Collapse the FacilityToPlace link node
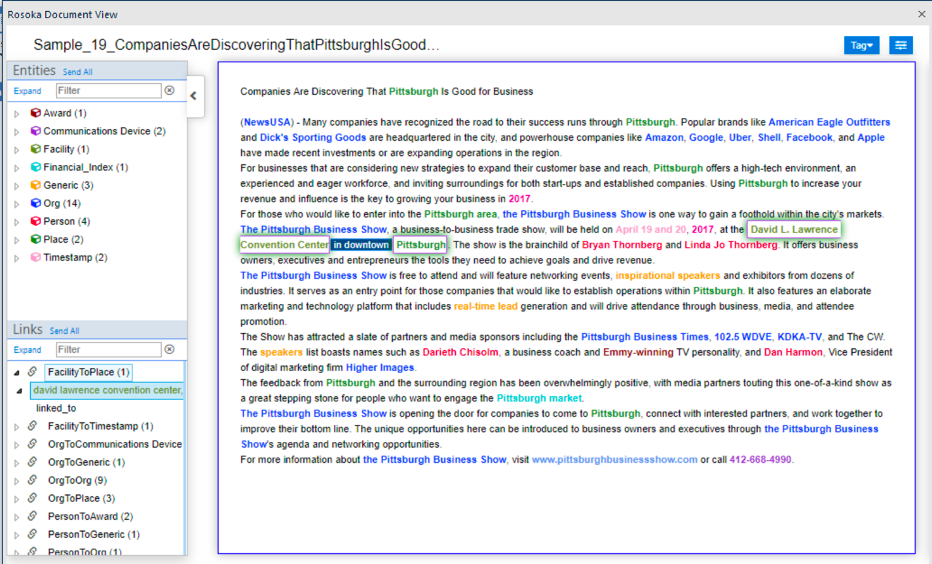The height and width of the screenshot is (564, 932). coord(17,373)
